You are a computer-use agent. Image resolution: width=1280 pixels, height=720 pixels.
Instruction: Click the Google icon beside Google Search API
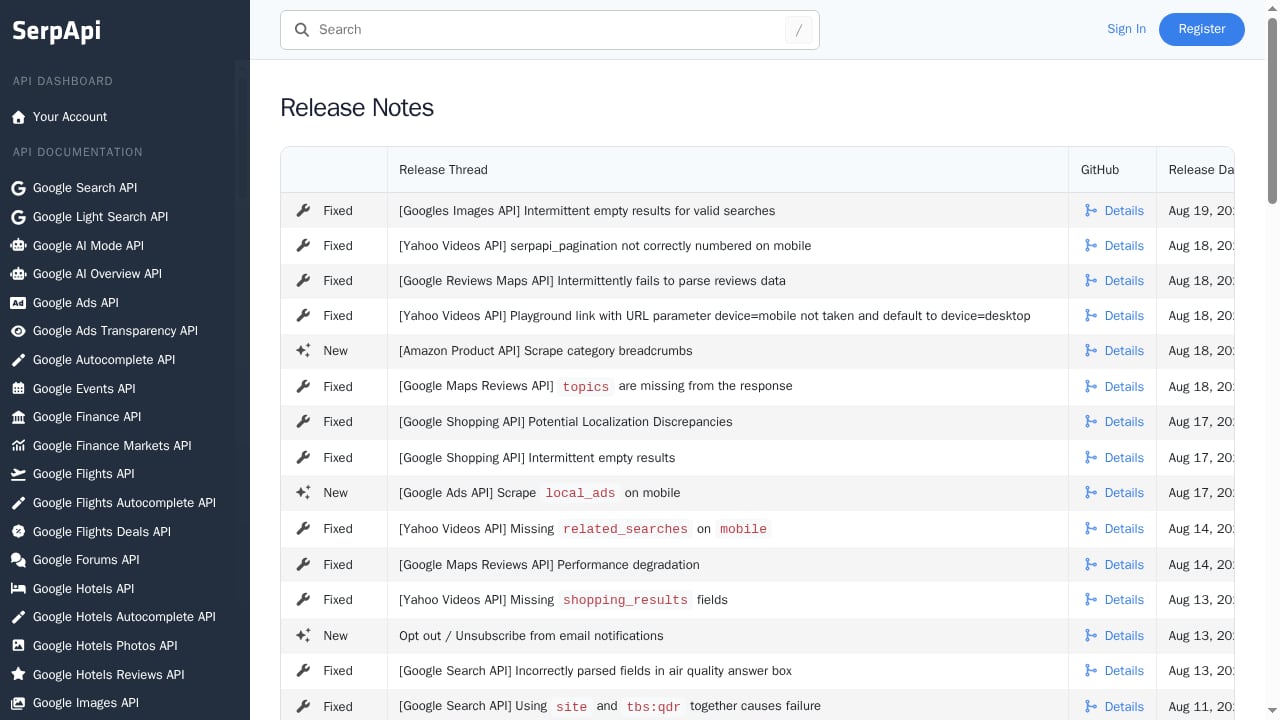click(18, 188)
